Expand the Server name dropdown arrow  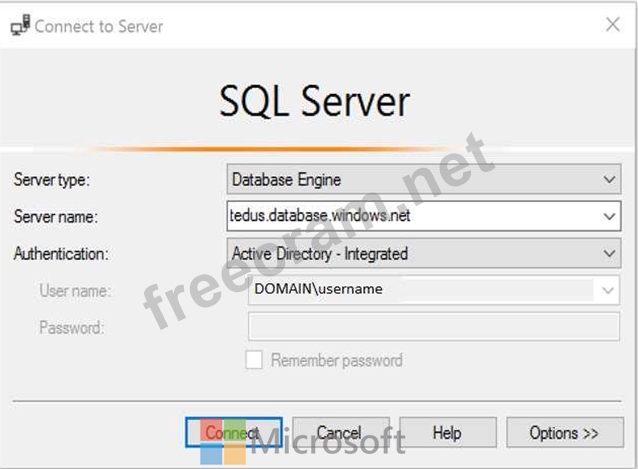pyautogui.click(x=610, y=216)
